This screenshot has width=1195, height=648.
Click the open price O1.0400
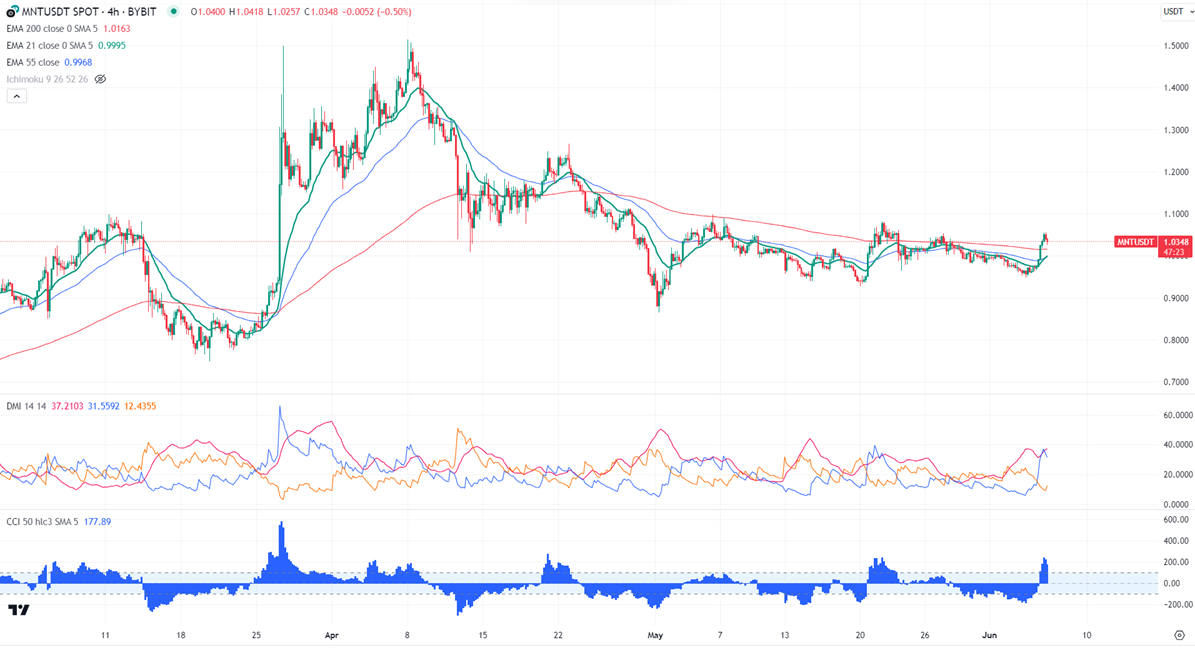click(x=208, y=12)
